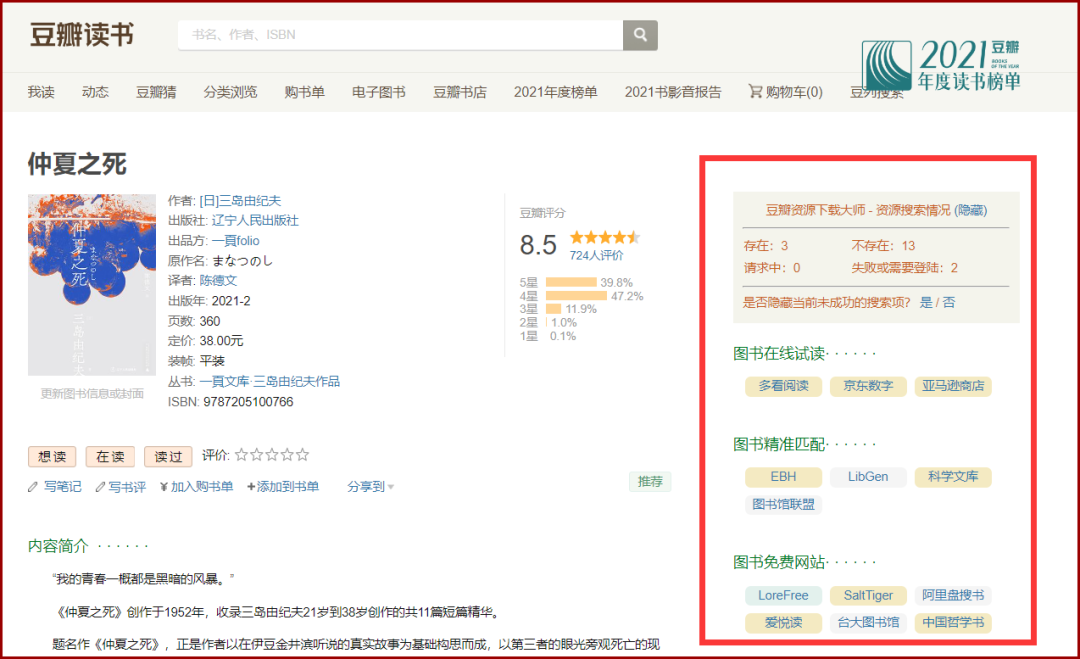The height and width of the screenshot is (659, 1080).
Task: Click 写书评 with pencil icon
Action: pos(121,487)
